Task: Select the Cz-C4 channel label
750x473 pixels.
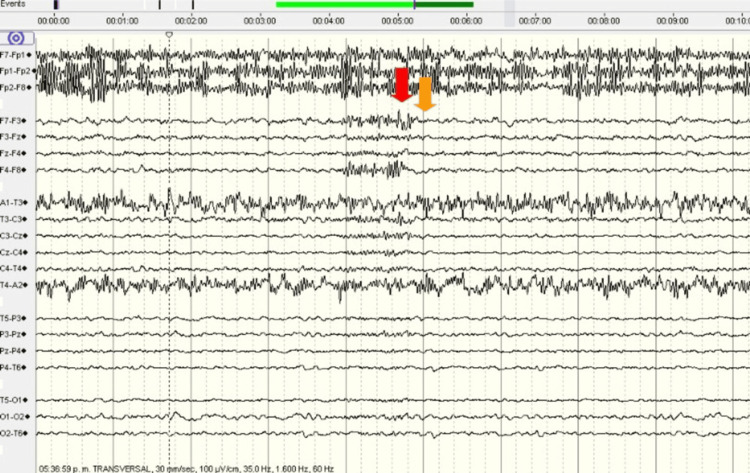Action: pos(11,252)
